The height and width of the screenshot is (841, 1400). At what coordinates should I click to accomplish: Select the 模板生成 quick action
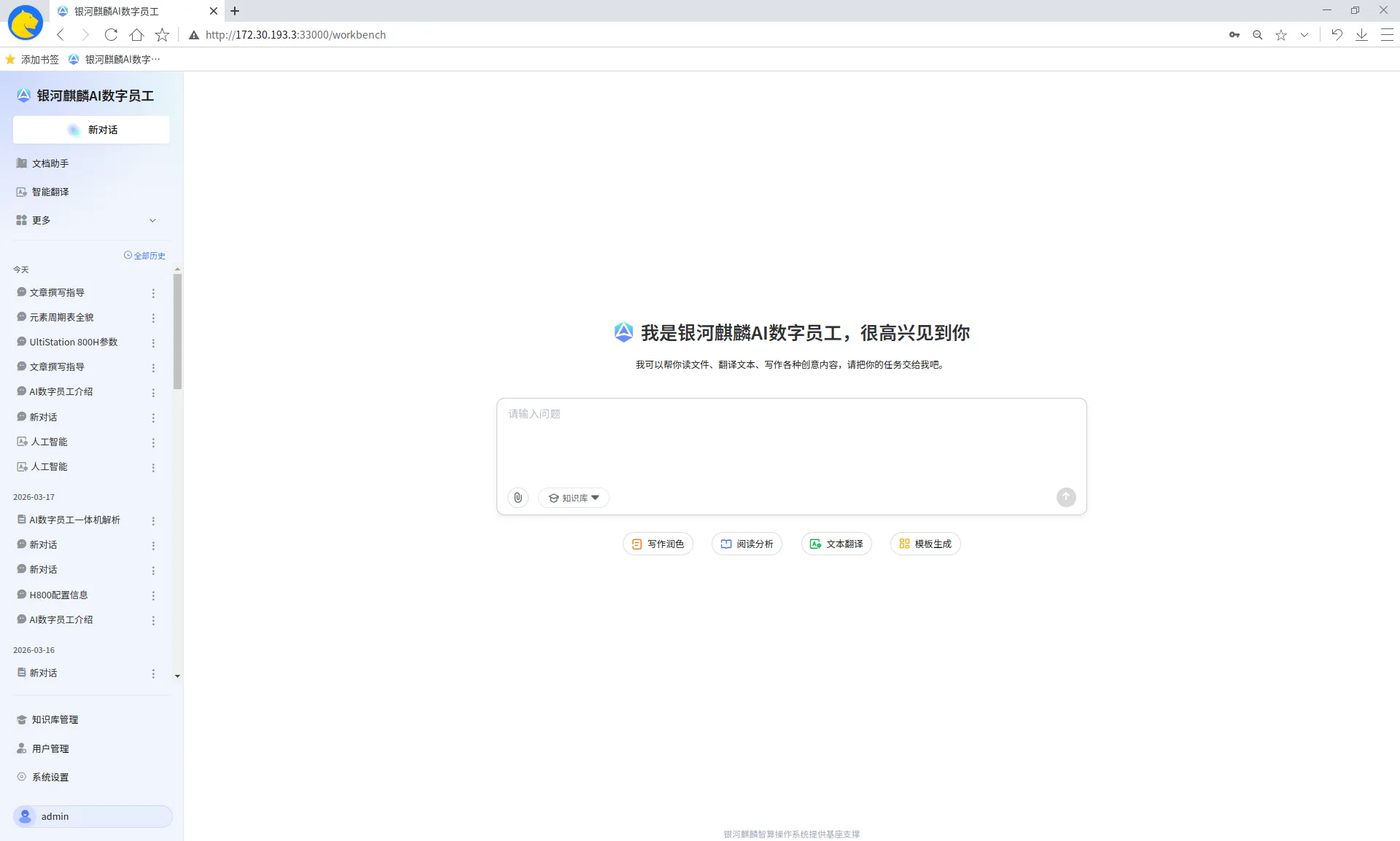(x=925, y=544)
